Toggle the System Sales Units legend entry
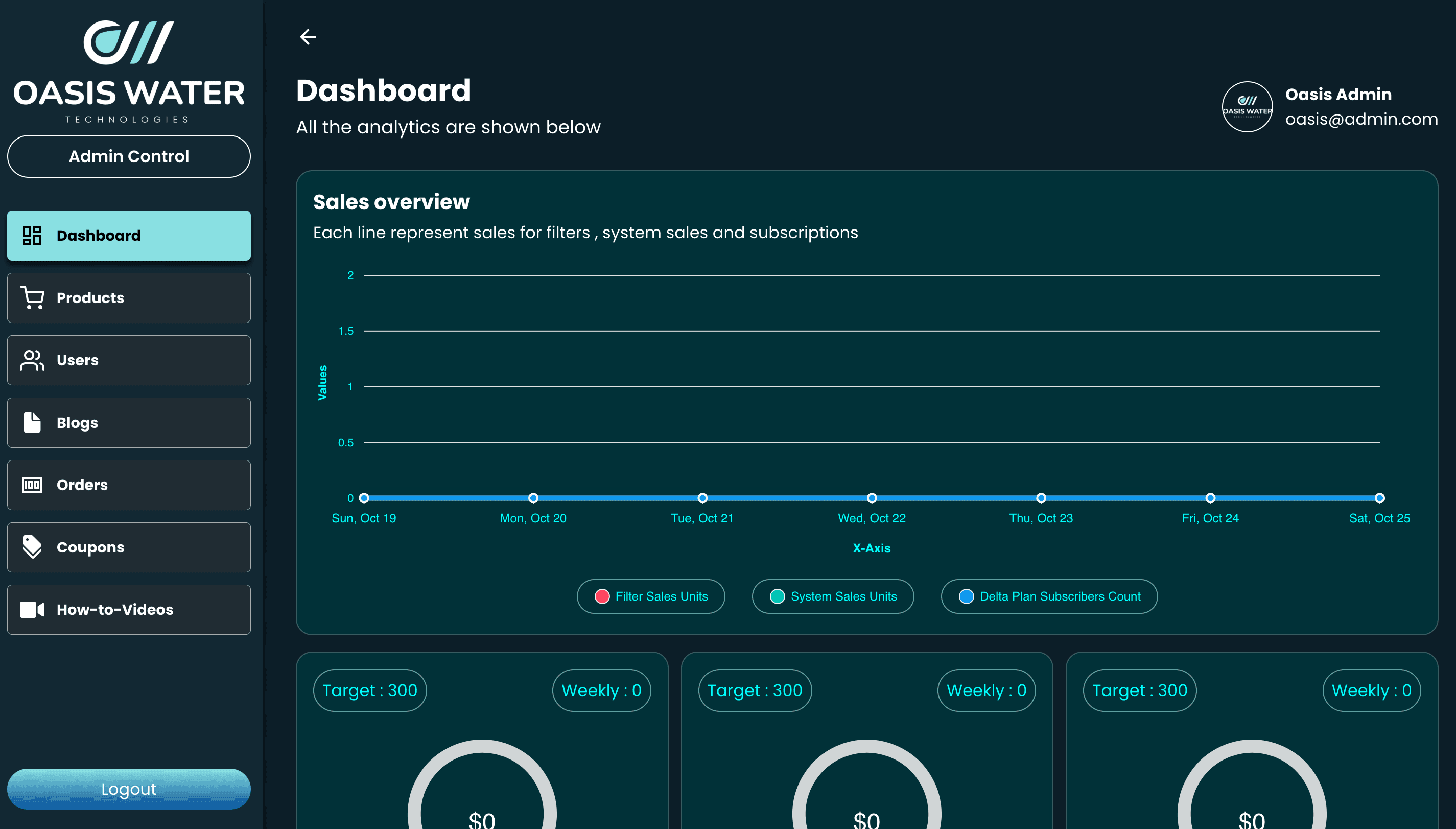1456x829 pixels. tap(832, 596)
